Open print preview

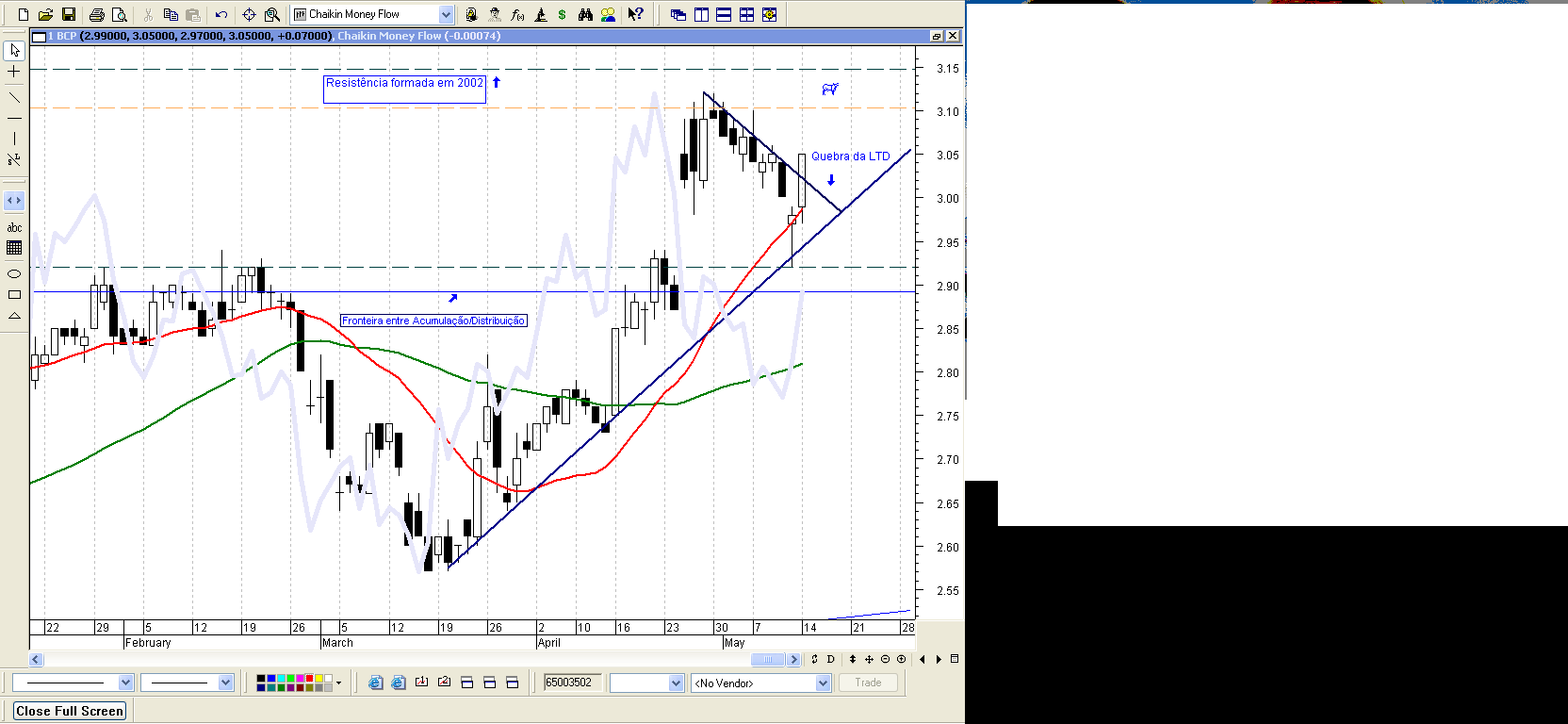coord(120,14)
